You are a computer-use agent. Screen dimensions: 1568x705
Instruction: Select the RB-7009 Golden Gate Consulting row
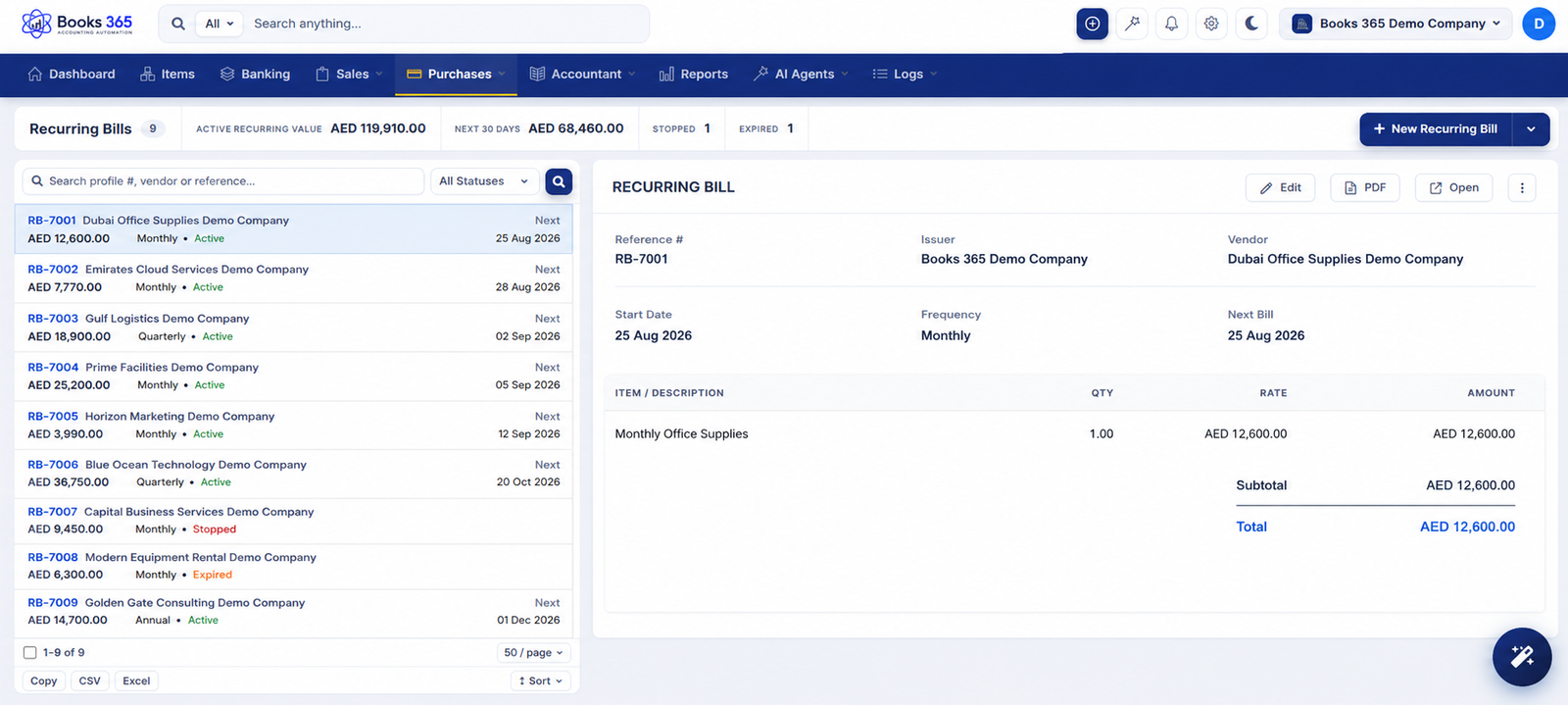(294, 612)
